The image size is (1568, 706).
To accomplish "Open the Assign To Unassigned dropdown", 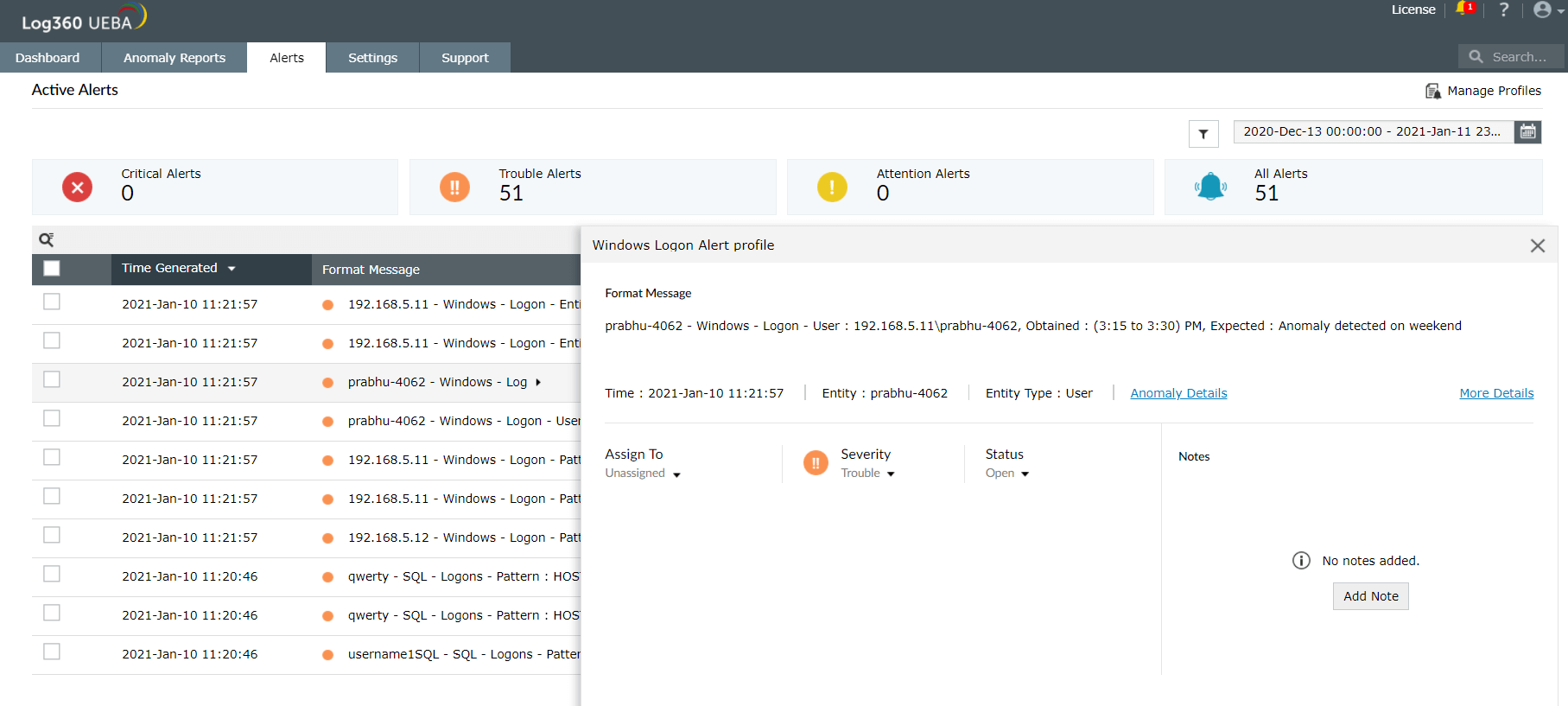I will pyautogui.click(x=643, y=474).
